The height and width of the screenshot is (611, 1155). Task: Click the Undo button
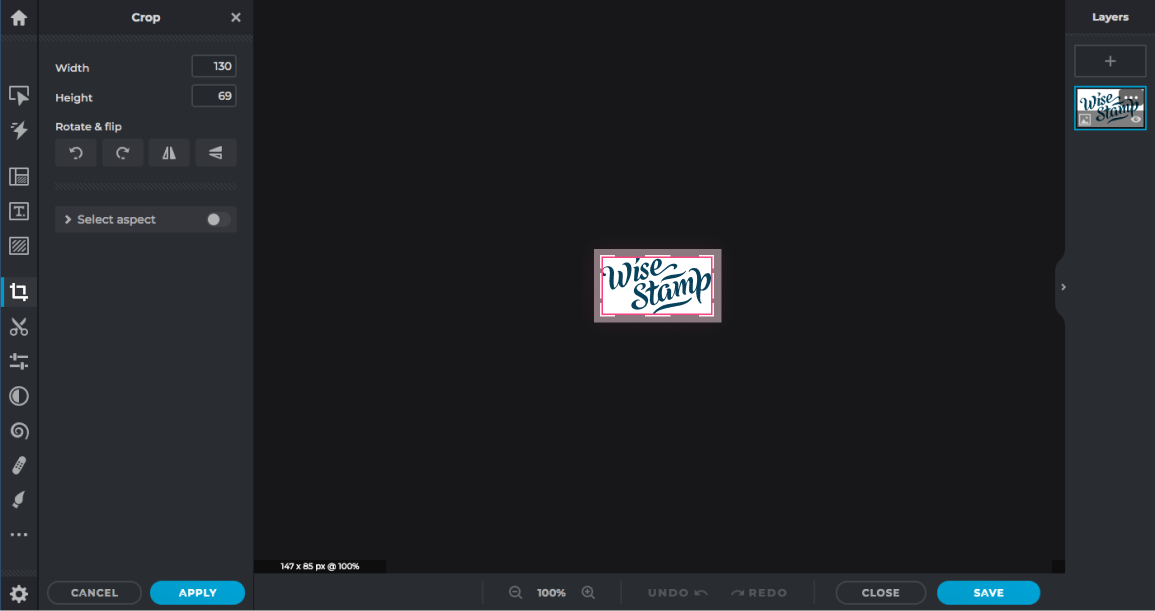coord(678,593)
